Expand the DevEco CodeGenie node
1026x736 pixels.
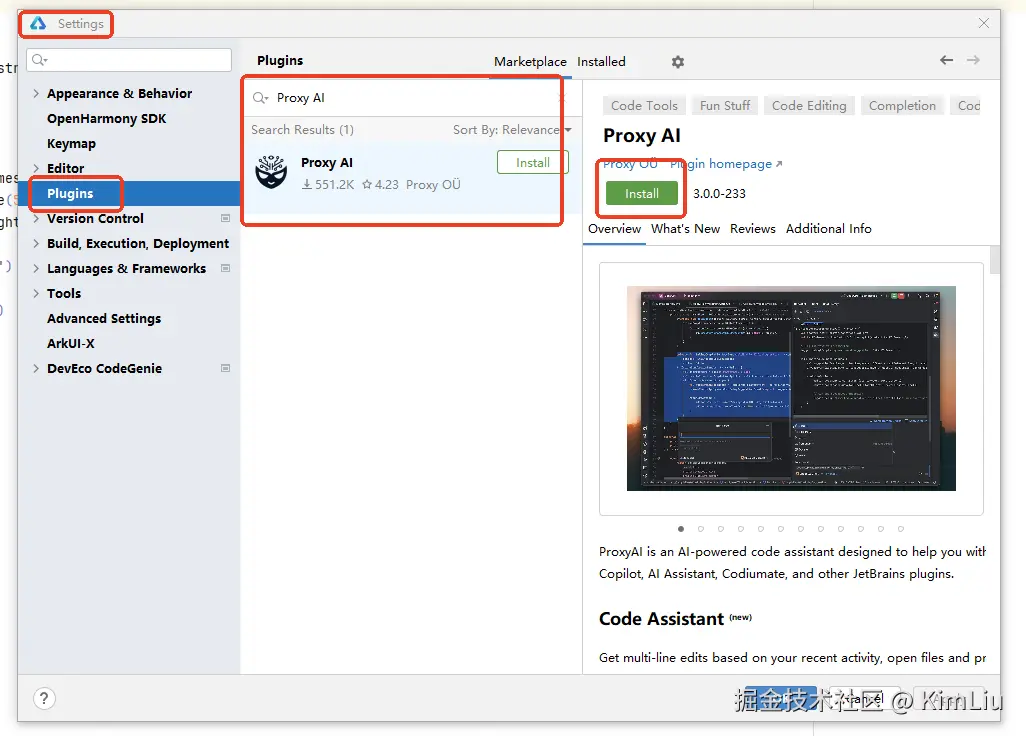click(36, 368)
